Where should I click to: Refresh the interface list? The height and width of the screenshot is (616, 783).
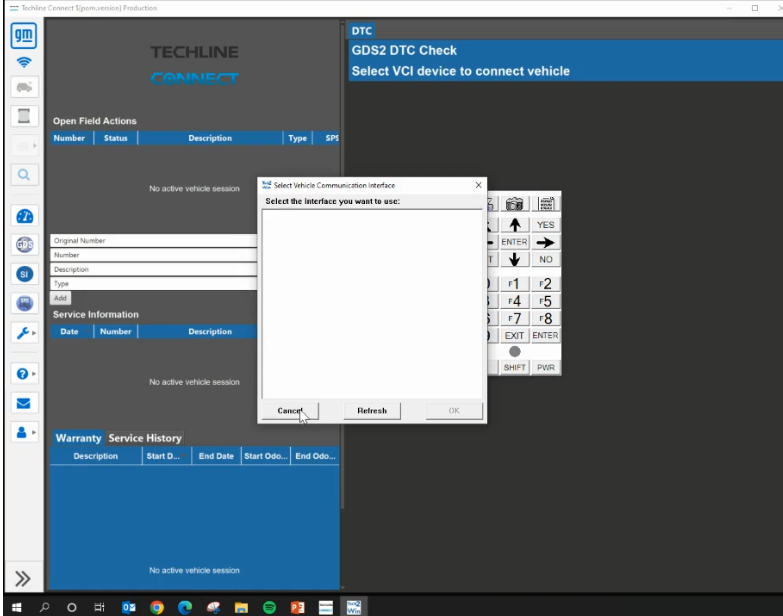click(x=372, y=411)
